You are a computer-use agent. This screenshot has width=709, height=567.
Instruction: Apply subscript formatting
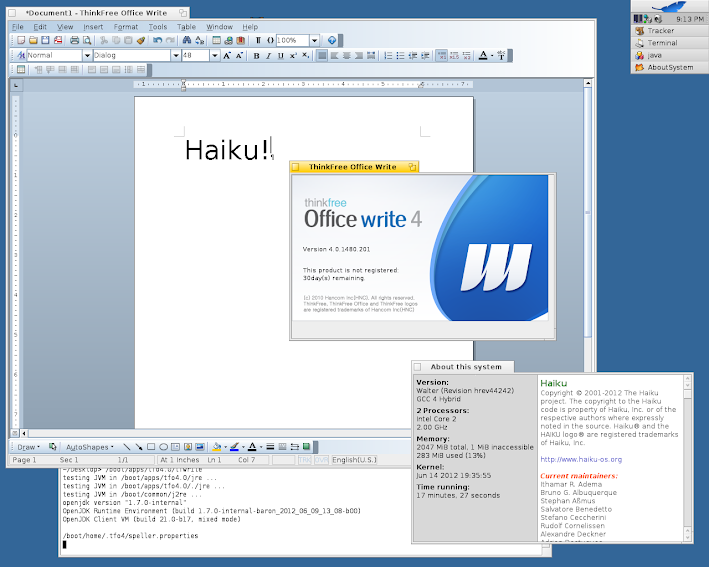pos(305,55)
